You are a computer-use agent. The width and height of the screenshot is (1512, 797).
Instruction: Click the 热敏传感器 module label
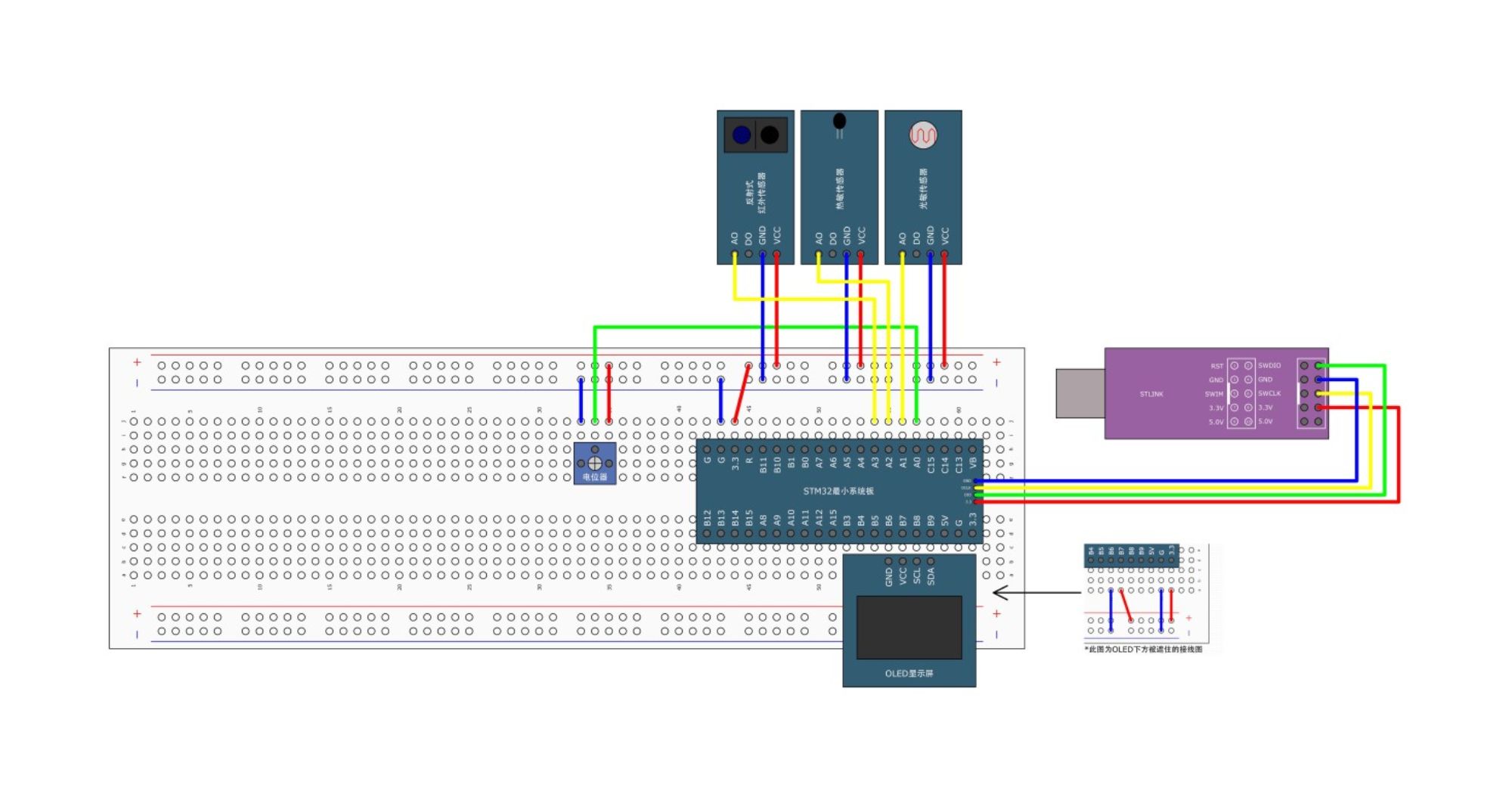(839, 189)
